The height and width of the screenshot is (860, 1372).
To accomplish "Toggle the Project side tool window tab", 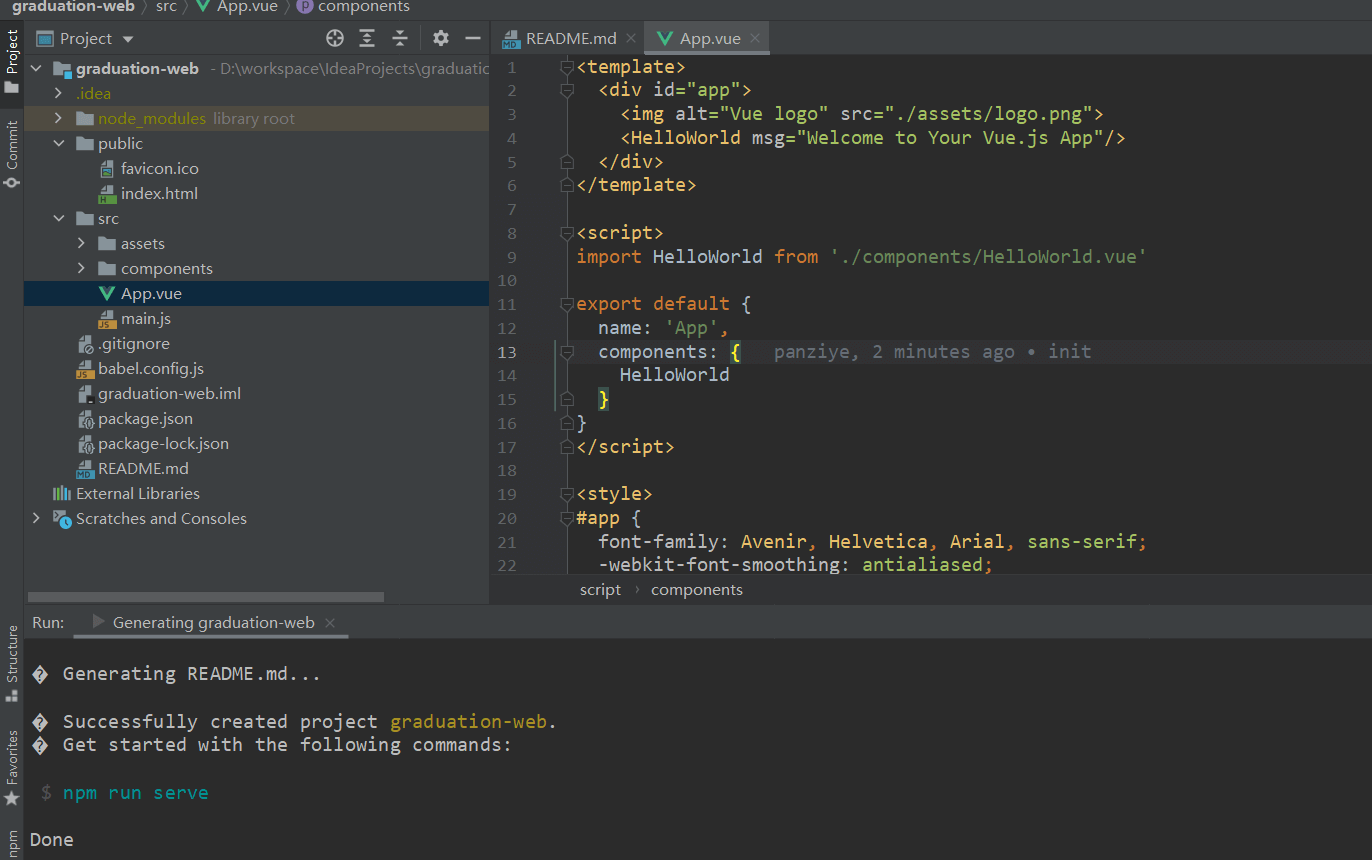I will pyautogui.click(x=12, y=62).
